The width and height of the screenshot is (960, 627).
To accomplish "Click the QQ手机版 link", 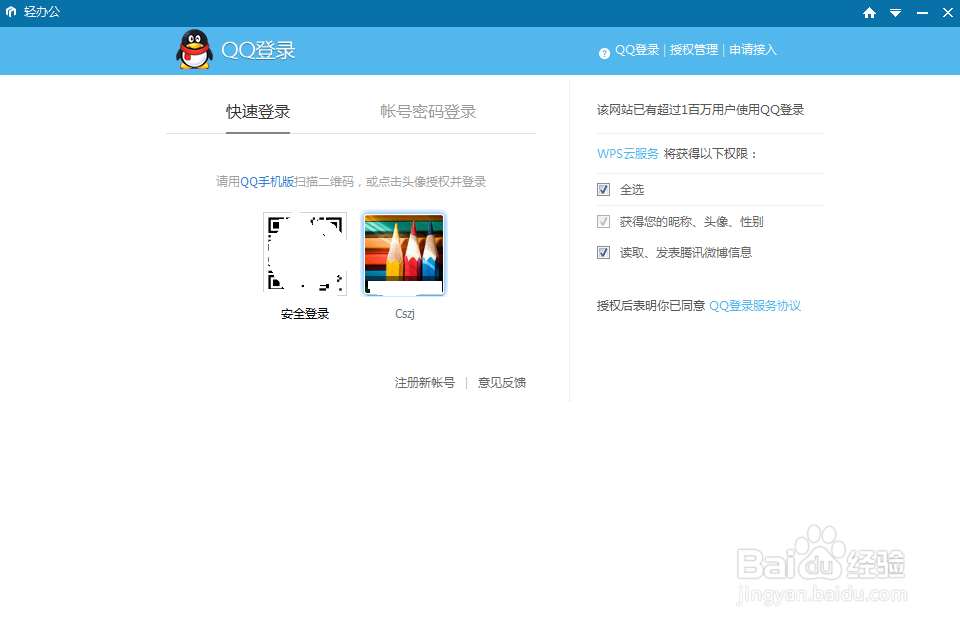I will 267,182.
